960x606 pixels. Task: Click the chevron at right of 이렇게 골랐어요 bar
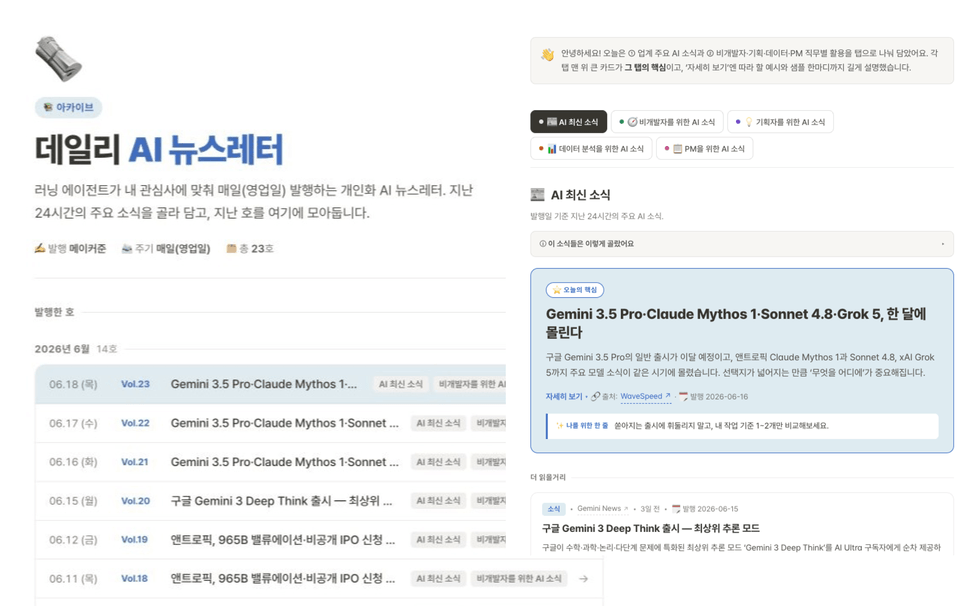coord(942,244)
